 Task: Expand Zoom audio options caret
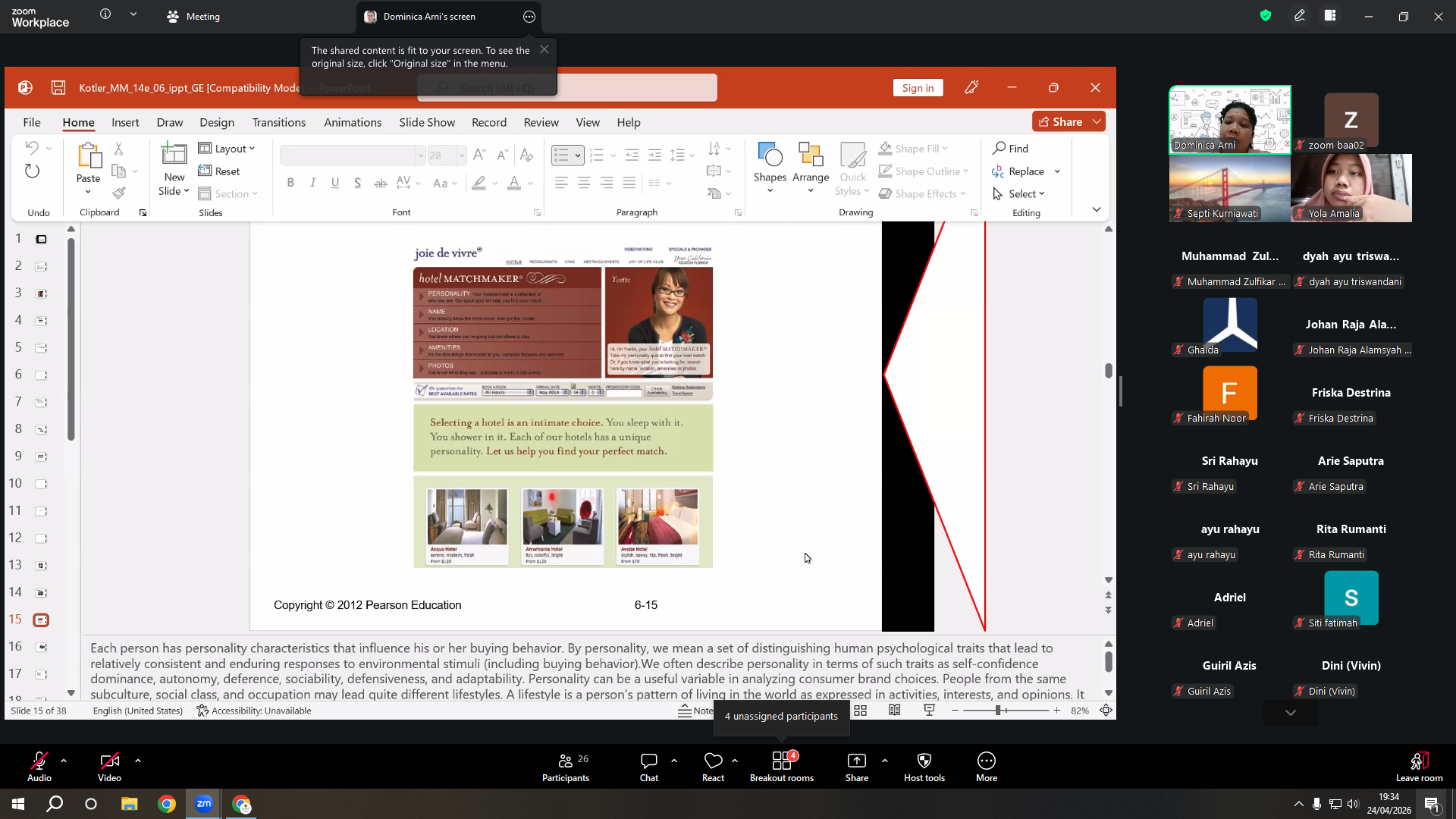coord(63,760)
